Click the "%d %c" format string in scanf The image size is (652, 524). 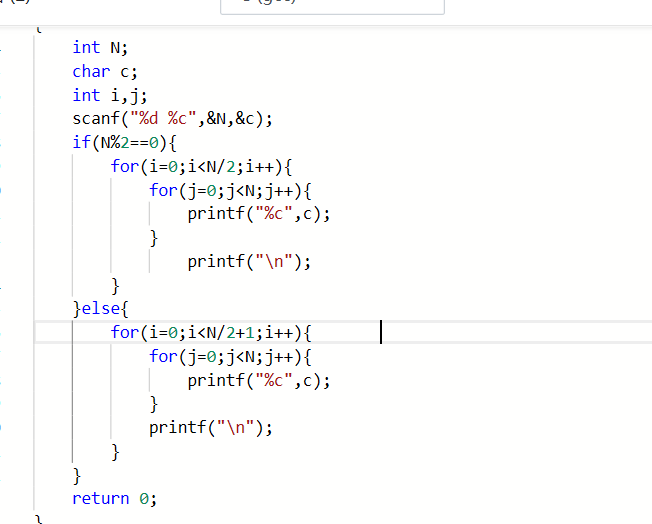coord(163,119)
